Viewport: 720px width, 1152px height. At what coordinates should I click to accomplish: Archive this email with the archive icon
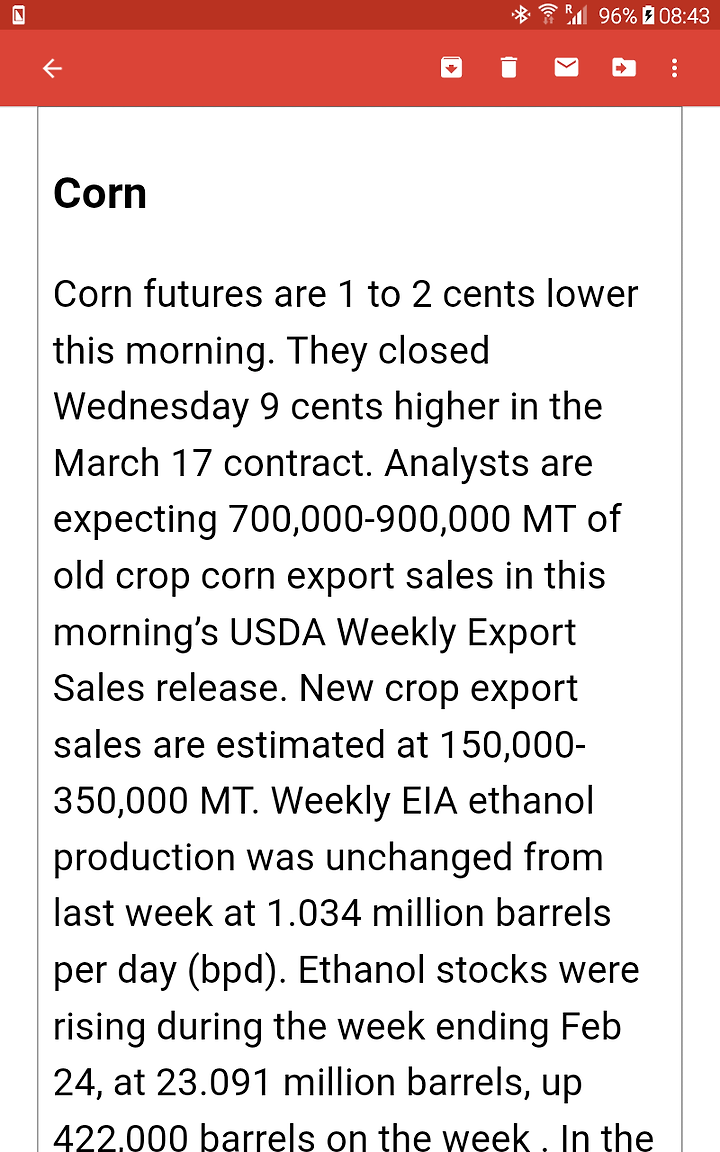pyautogui.click(x=451, y=68)
